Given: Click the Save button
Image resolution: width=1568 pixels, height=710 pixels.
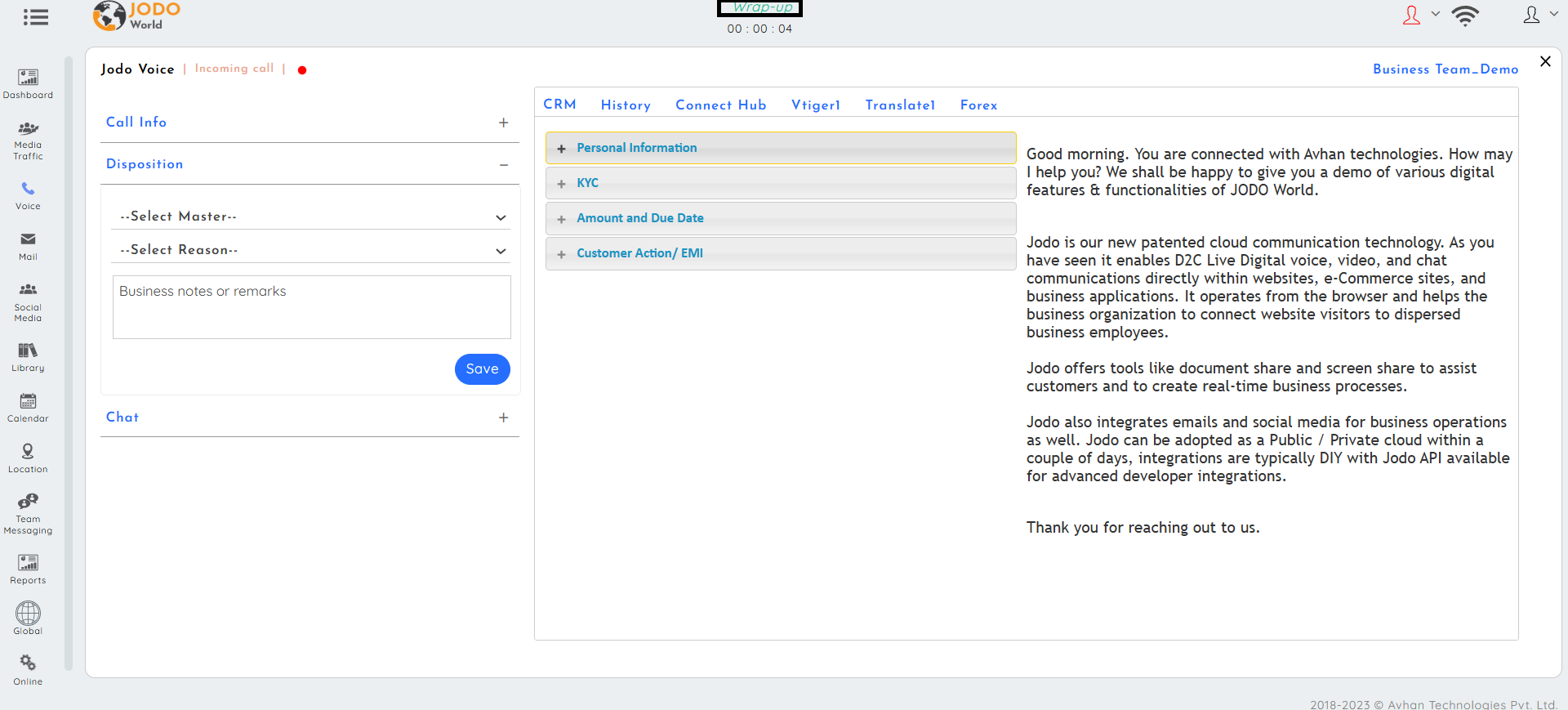Looking at the screenshot, I should 483,369.
